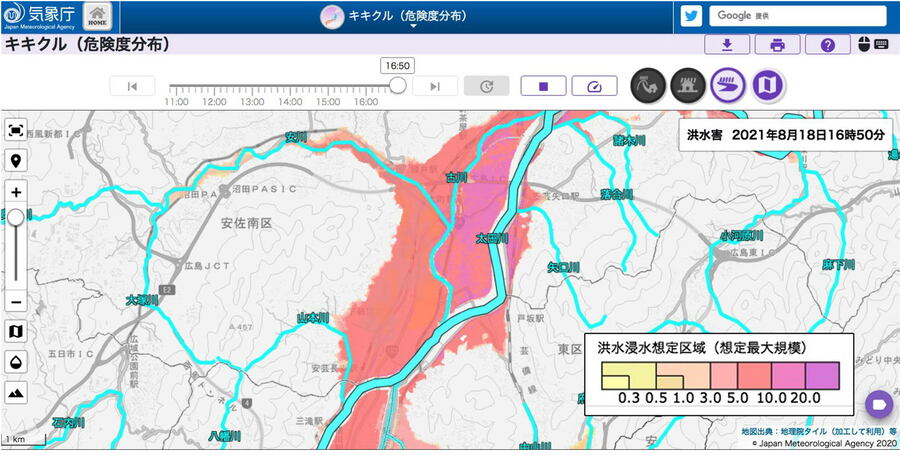Click the location pin icon

point(16,160)
